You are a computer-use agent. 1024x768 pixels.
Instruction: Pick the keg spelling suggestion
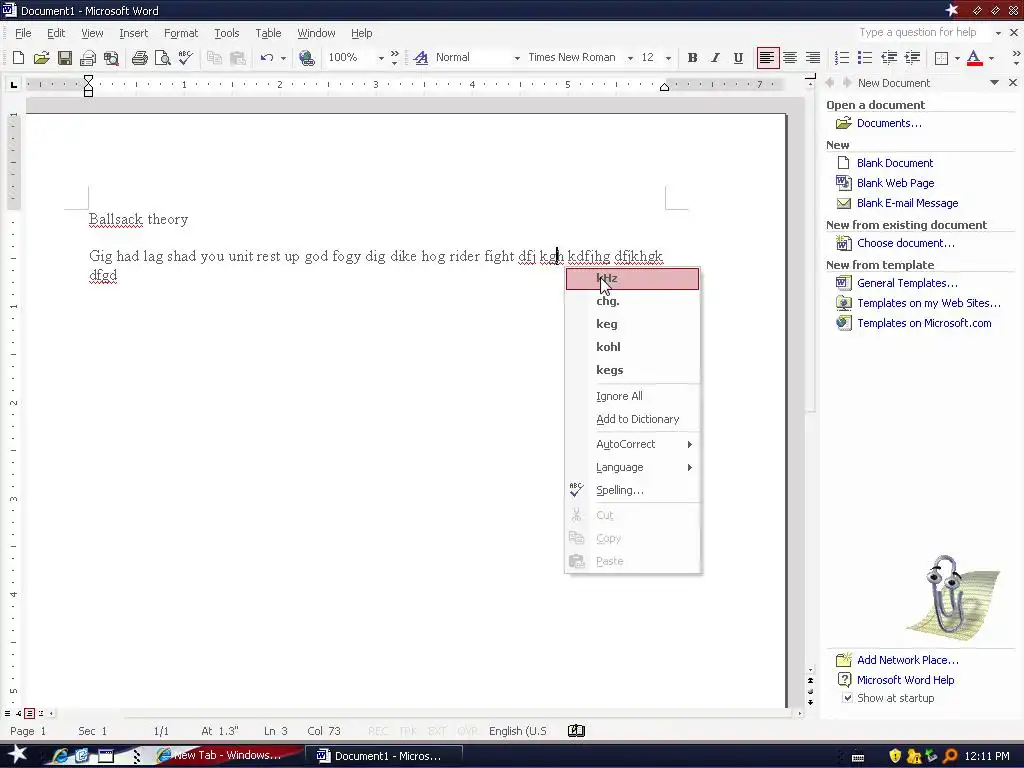pyautogui.click(x=632, y=324)
